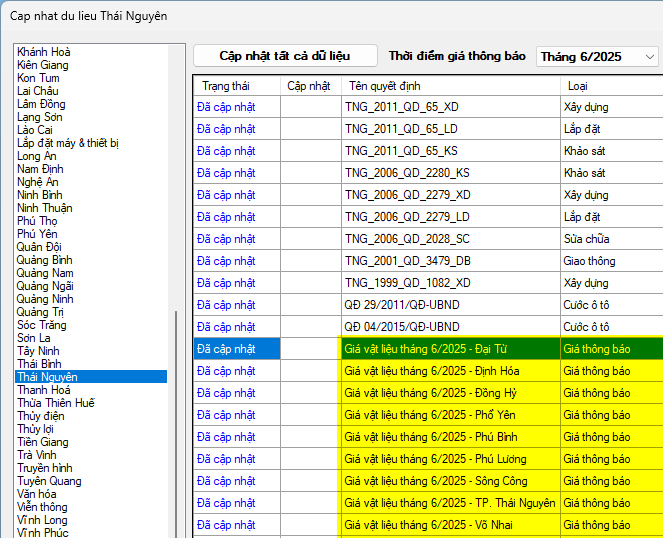Click the highlighted 'Thái Nguyên' entry

tap(91, 377)
